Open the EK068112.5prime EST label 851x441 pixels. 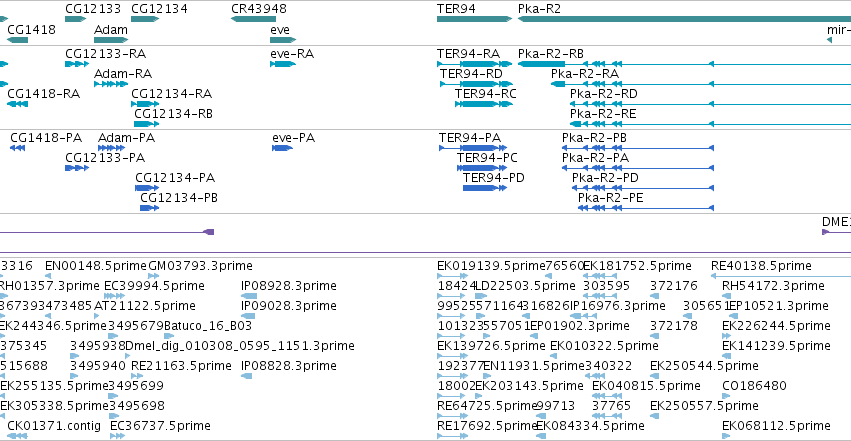[776, 426]
